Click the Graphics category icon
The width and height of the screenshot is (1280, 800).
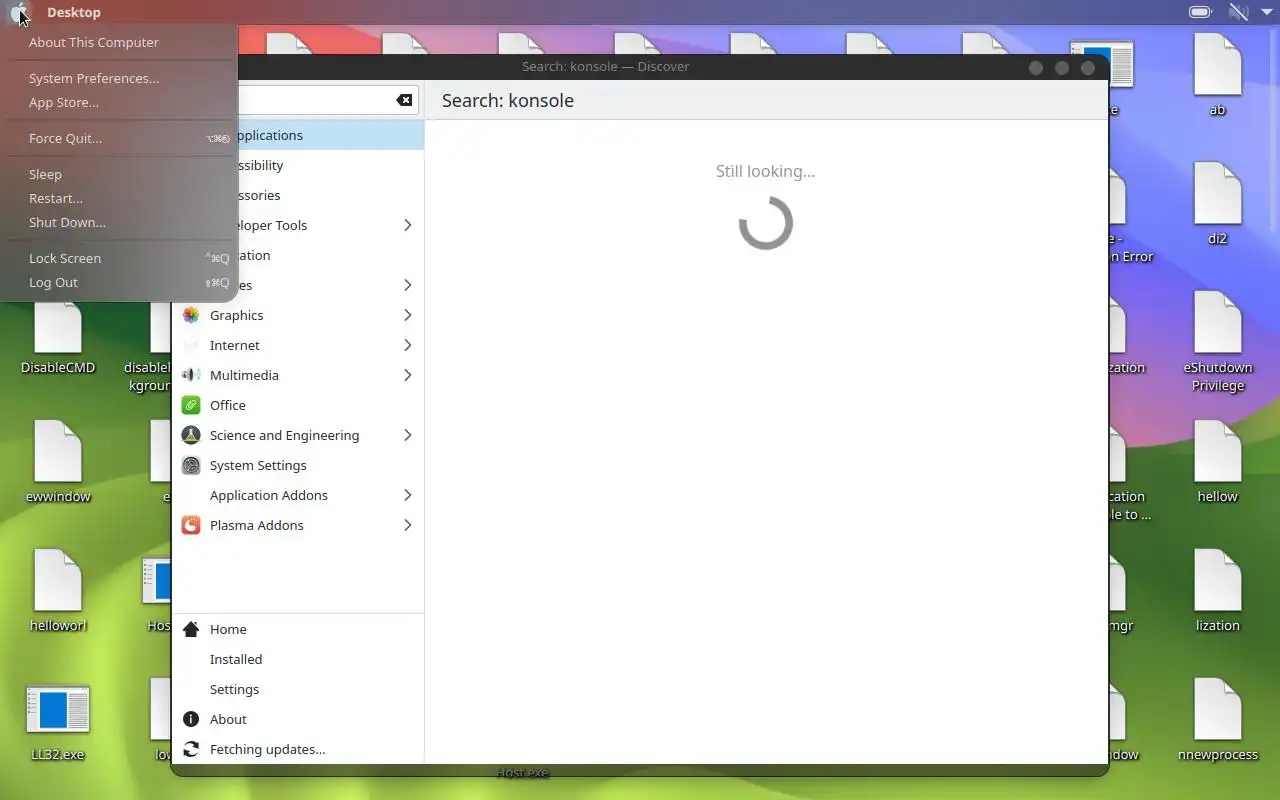(191, 315)
